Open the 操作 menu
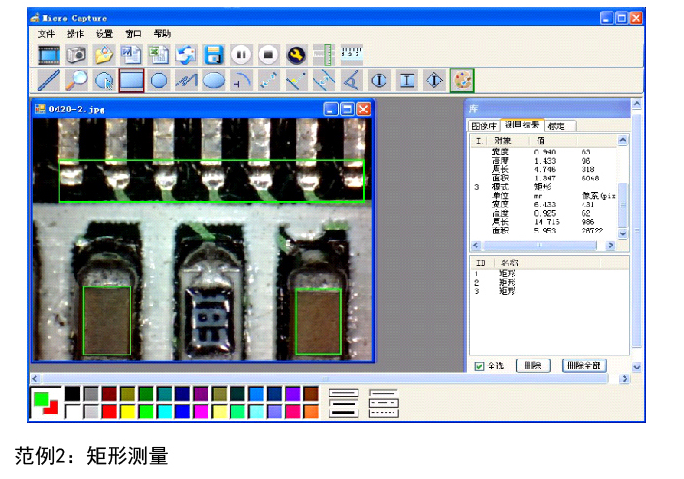 click(x=75, y=34)
